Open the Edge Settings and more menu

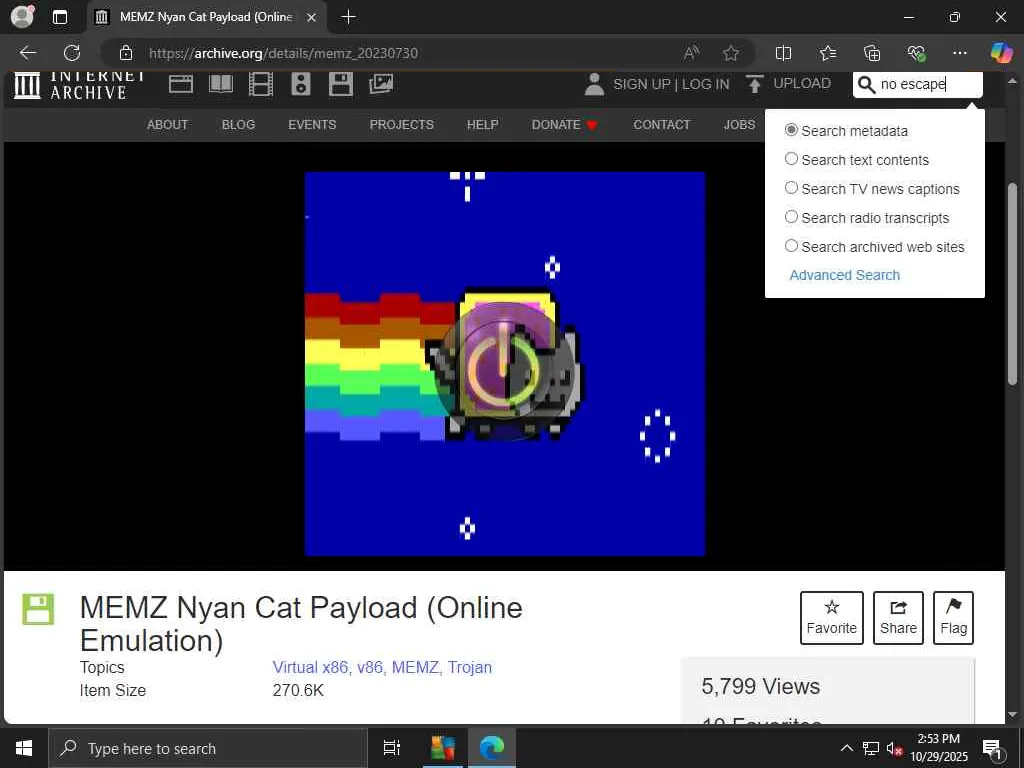[959, 53]
